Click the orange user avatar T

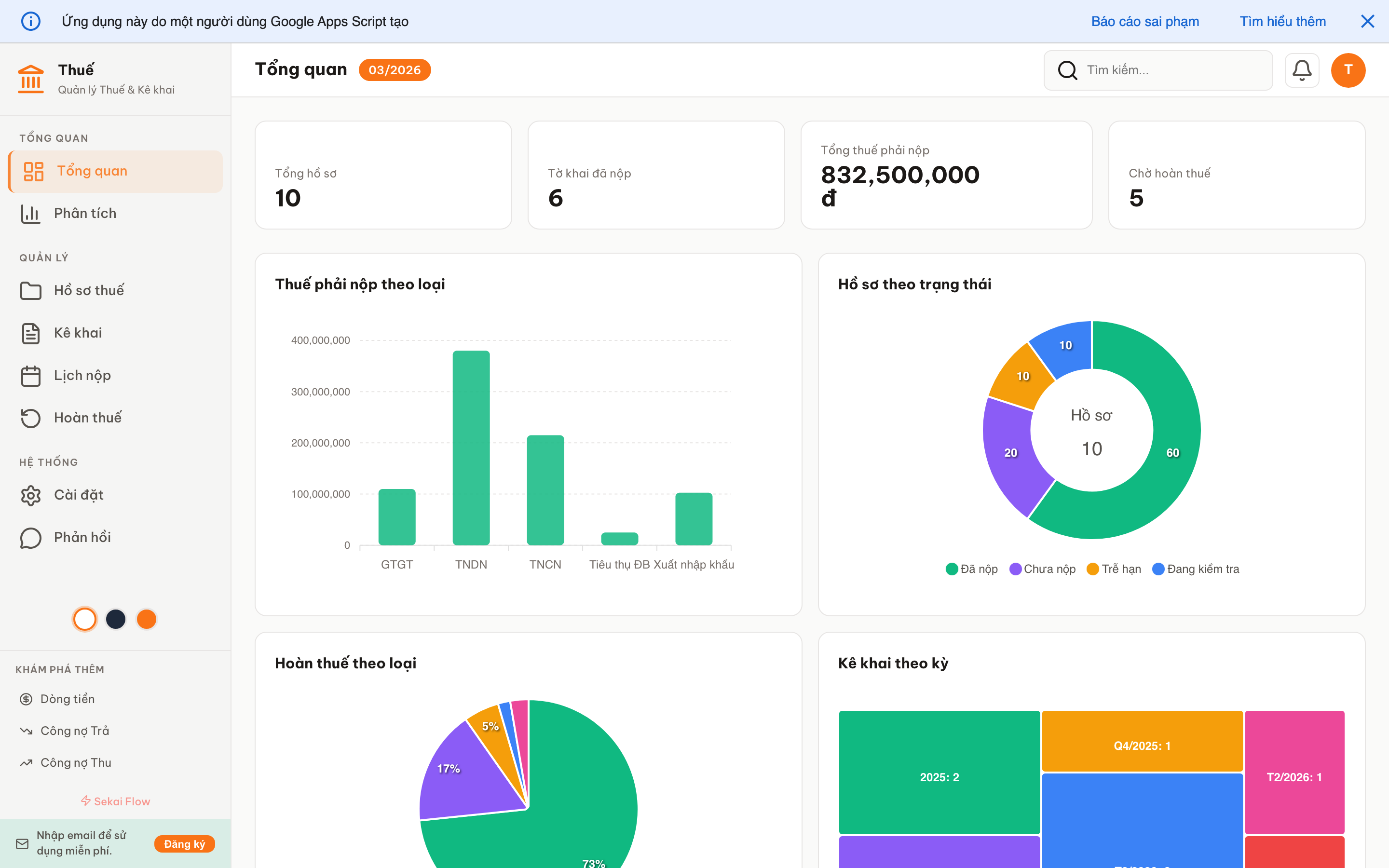pyautogui.click(x=1348, y=70)
